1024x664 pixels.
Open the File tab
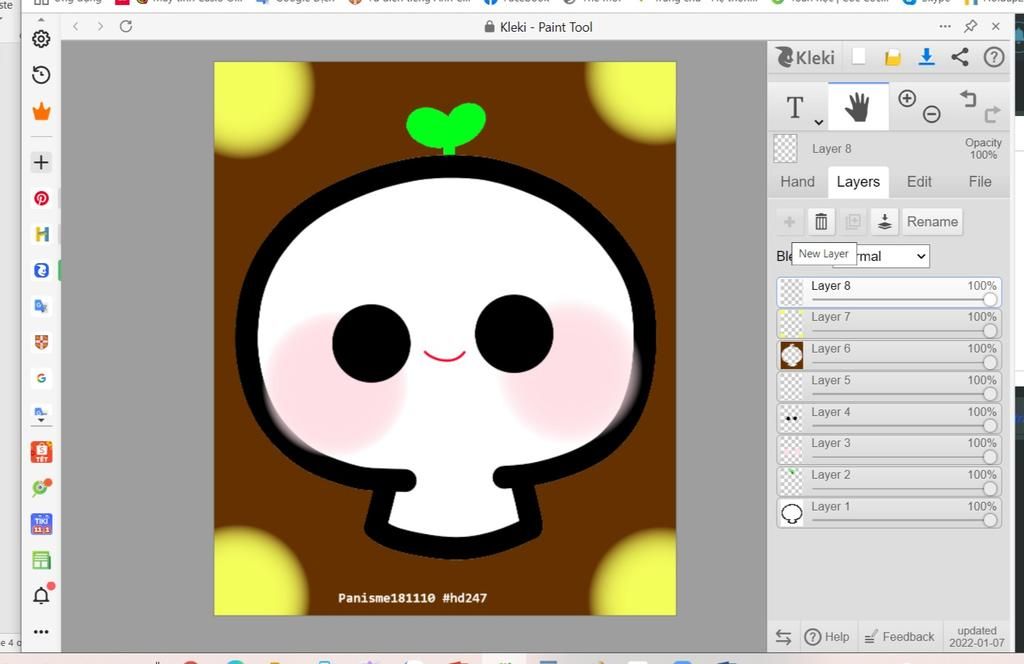click(x=980, y=182)
